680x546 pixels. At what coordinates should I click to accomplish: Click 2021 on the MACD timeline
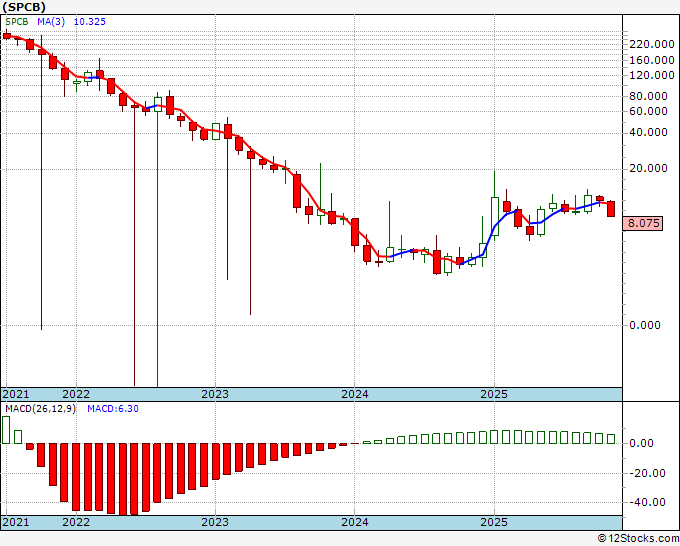[x=16, y=522]
